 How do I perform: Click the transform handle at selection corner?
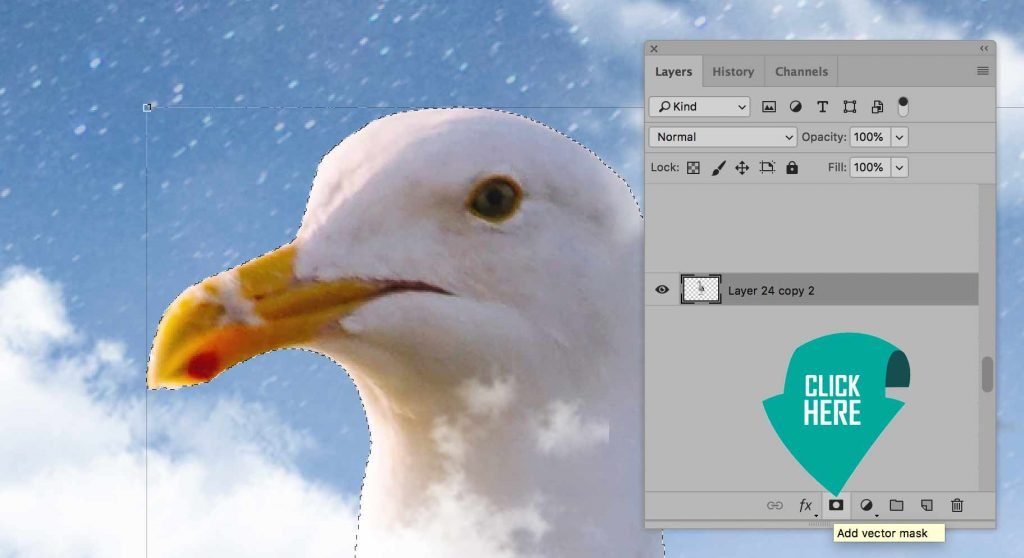pyautogui.click(x=147, y=107)
